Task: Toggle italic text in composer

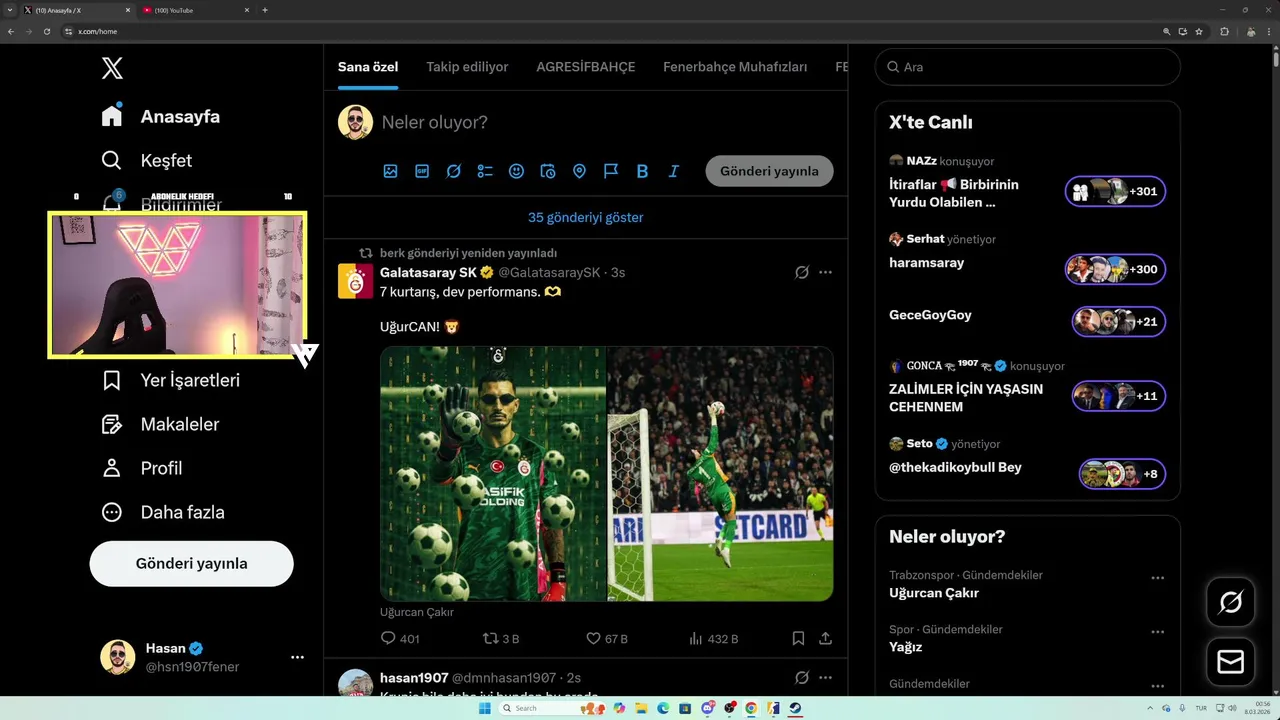Action: pos(674,171)
